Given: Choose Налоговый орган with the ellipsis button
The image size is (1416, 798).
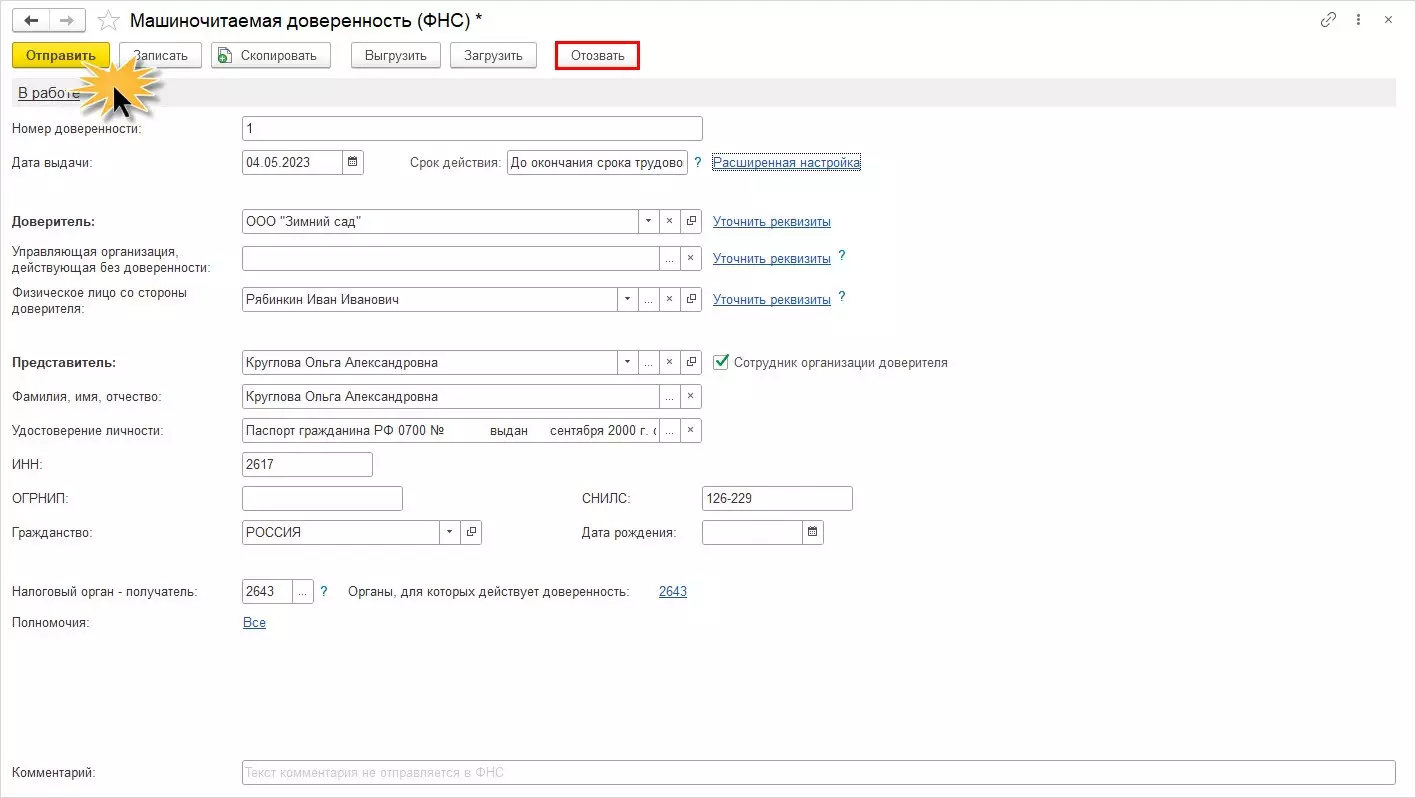Looking at the screenshot, I should pos(303,591).
